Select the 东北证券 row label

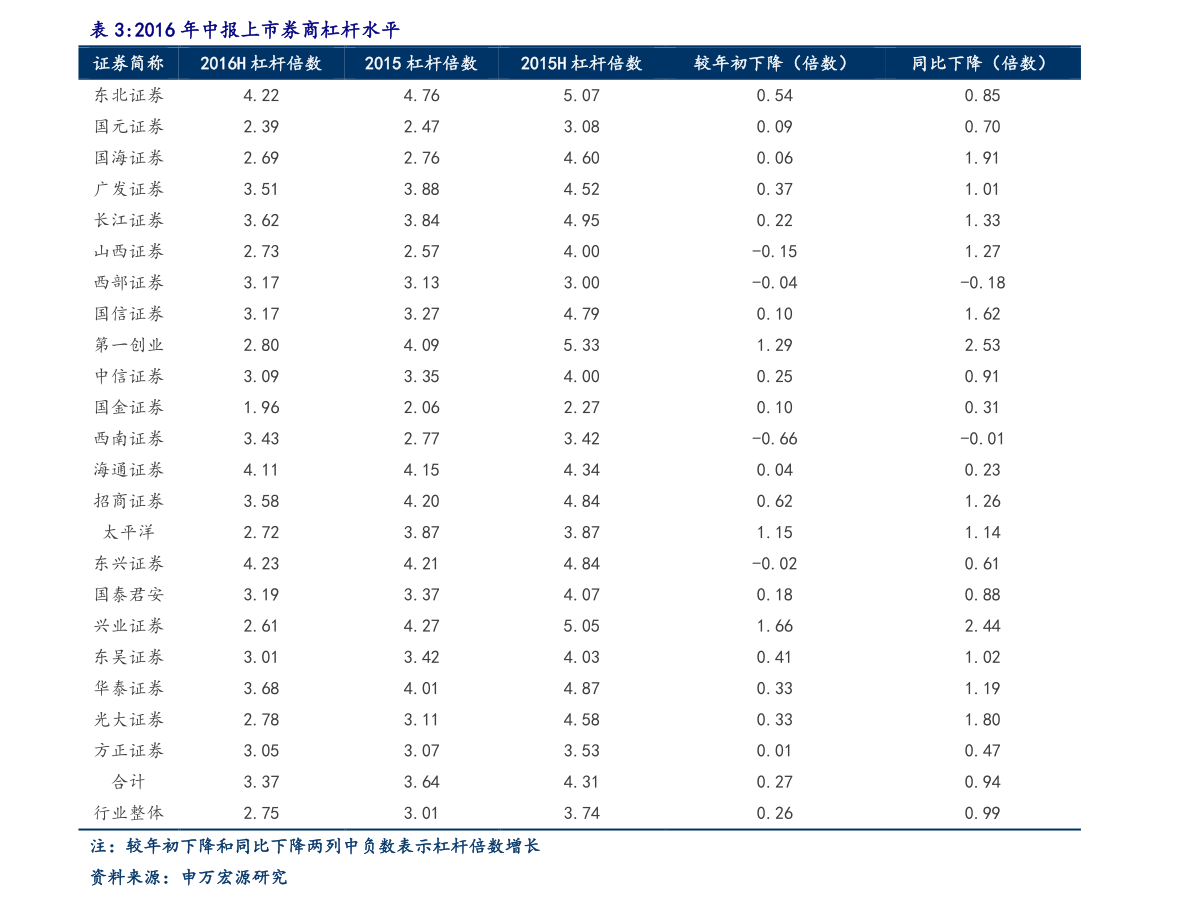tap(128, 95)
